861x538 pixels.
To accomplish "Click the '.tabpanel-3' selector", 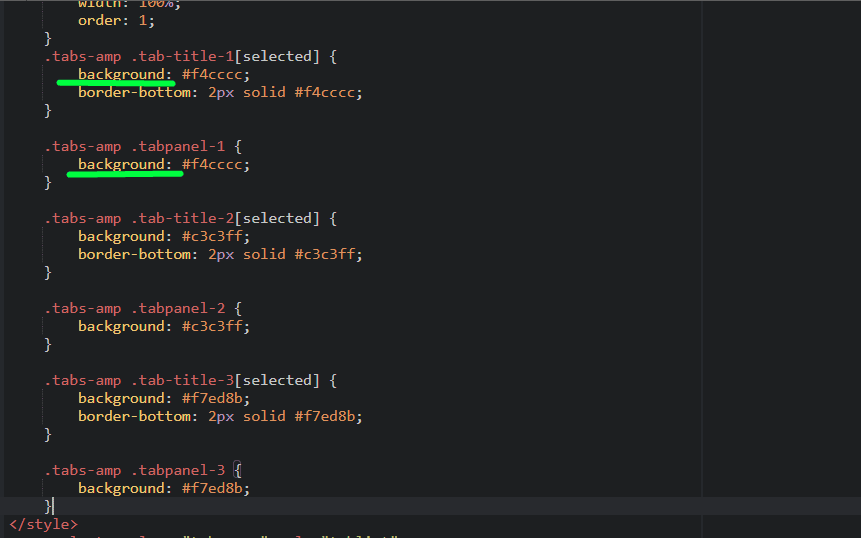I will (x=178, y=470).
